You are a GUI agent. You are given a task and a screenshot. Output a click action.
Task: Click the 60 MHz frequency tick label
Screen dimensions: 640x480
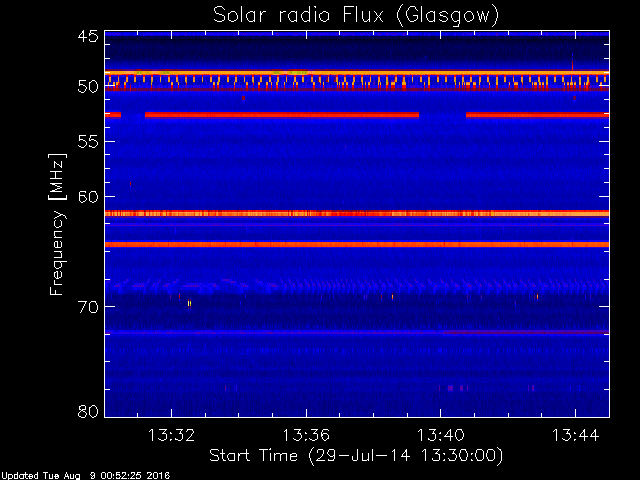tap(88, 196)
